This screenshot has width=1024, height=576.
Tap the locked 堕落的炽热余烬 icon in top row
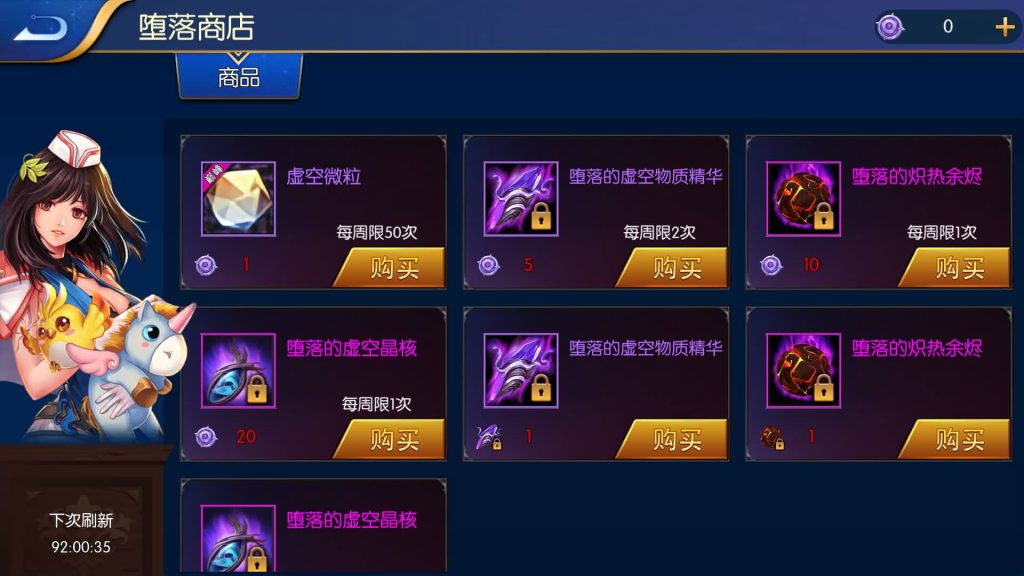point(803,199)
